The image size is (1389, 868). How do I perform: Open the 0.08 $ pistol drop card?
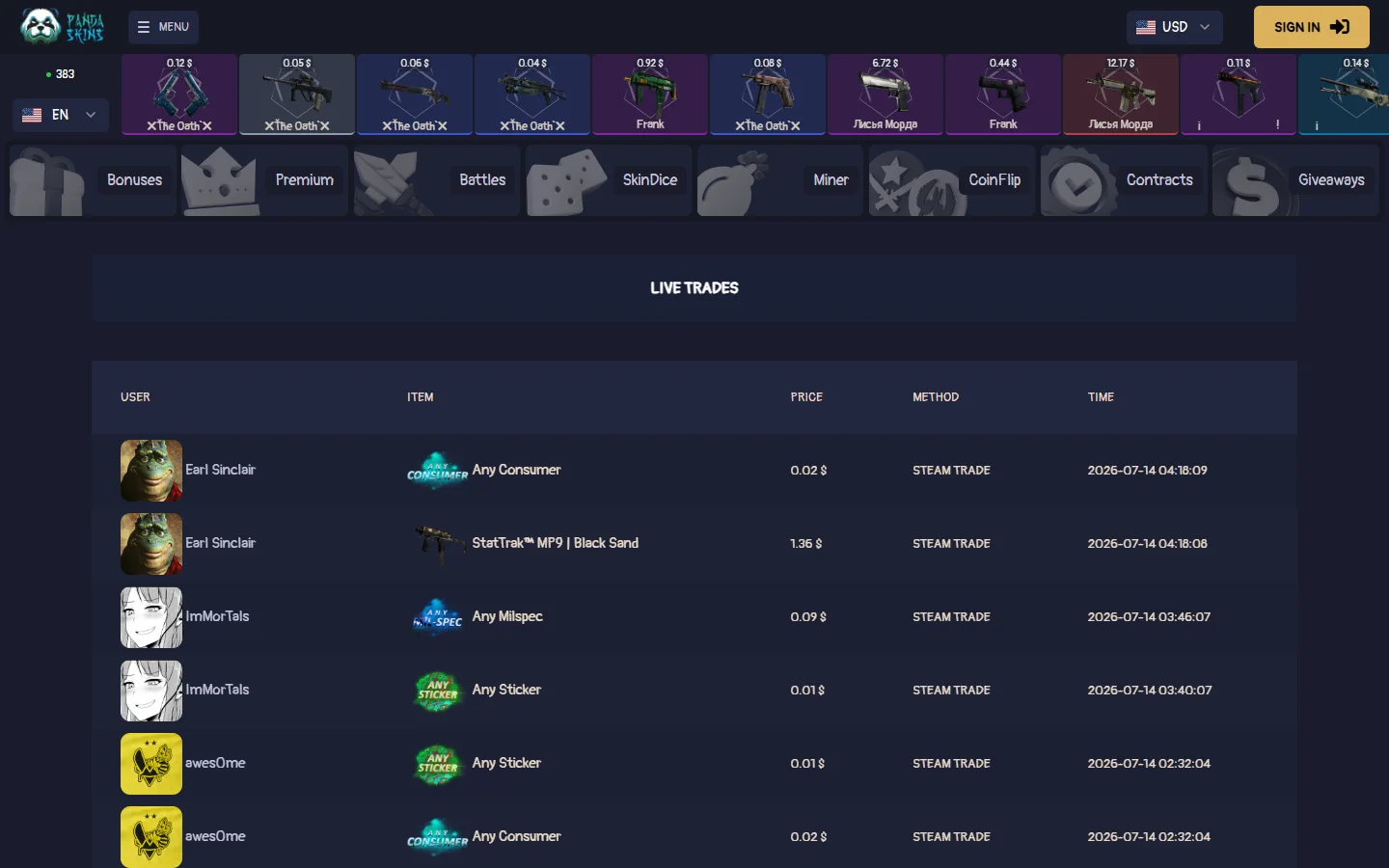768,94
